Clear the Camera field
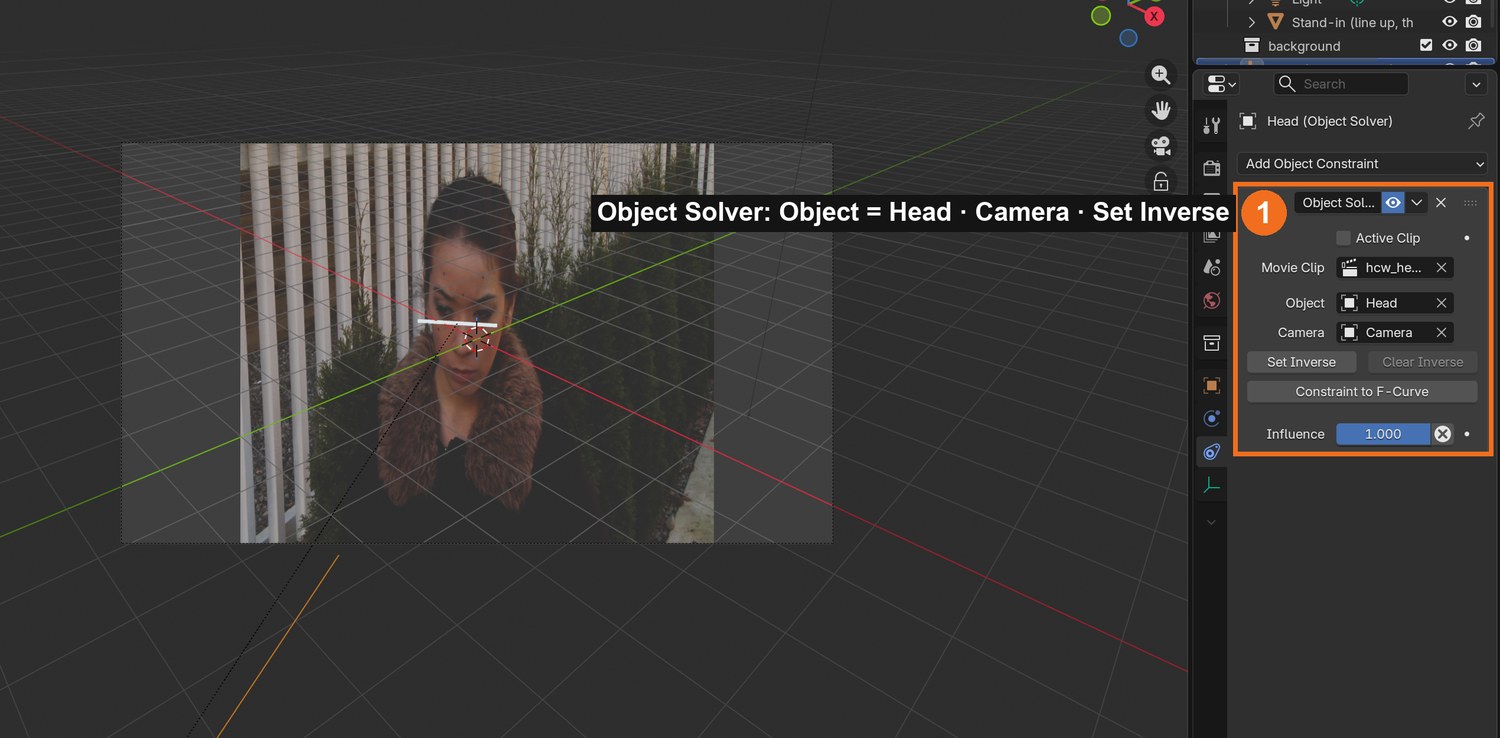This screenshot has height=738, width=1500. [1441, 333]
